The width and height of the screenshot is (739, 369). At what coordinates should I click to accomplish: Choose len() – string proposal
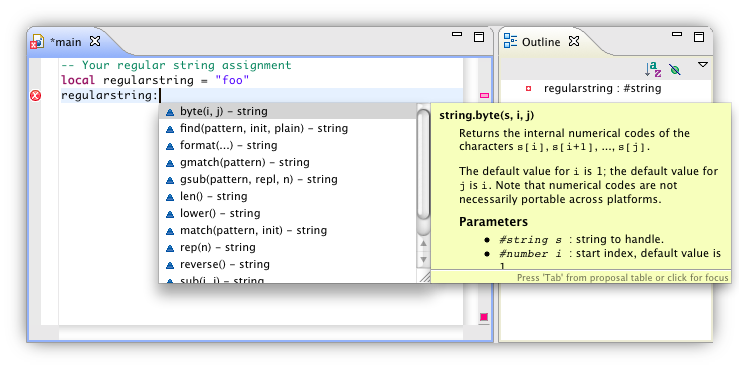point(288,196)
